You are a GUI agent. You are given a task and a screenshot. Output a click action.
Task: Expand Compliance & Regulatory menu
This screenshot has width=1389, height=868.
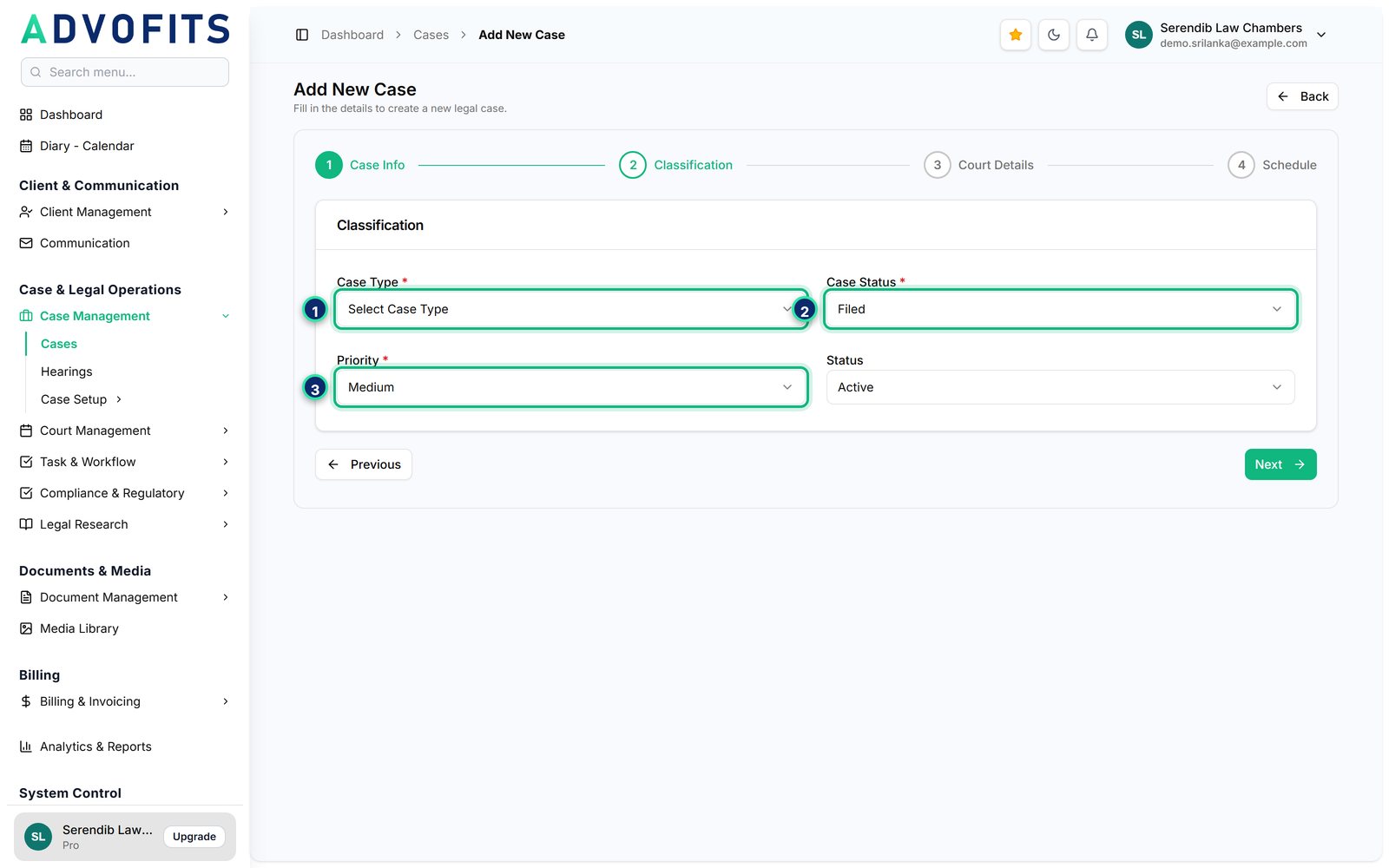pyautogui.click(x=125, y=493)
